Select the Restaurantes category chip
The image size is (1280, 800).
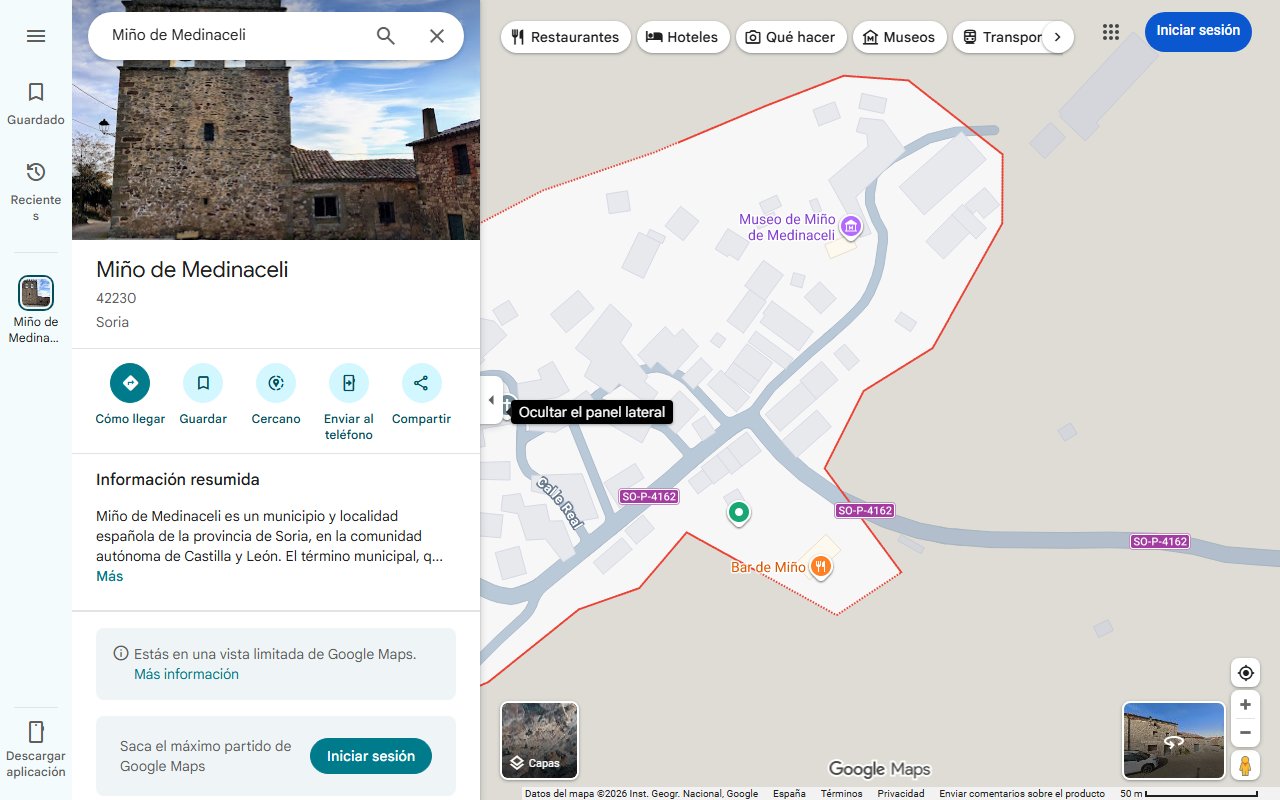tap(565, 36)
